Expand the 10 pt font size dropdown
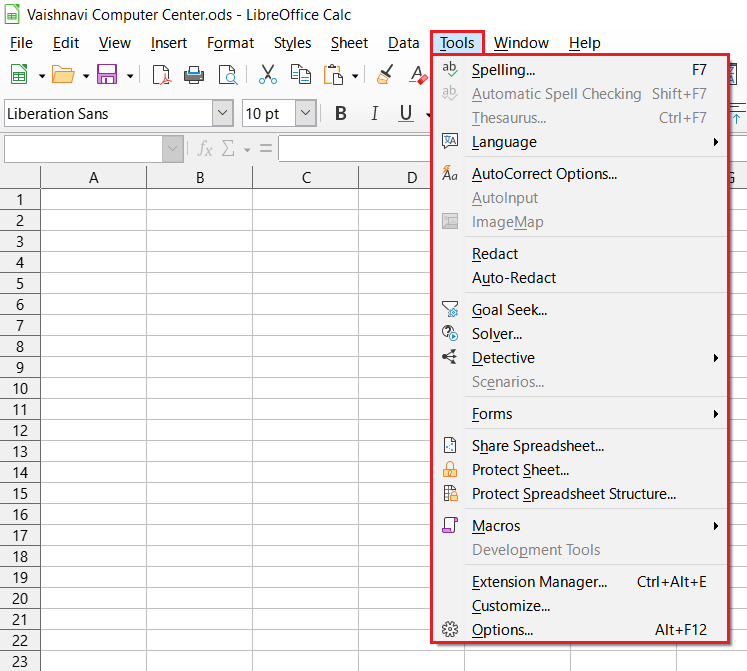The height and width of the screenshot is (671, 747). (305, 113)
